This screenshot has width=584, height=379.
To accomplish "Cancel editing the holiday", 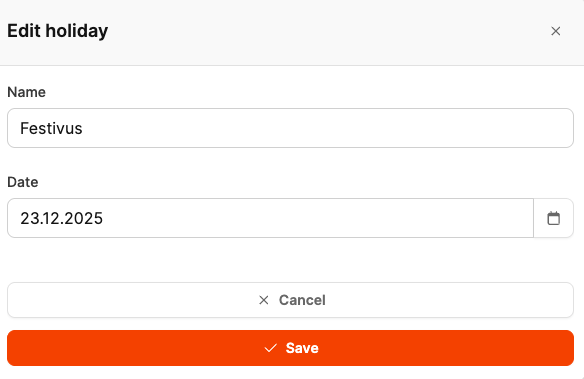I will click(x=290, y=300).
